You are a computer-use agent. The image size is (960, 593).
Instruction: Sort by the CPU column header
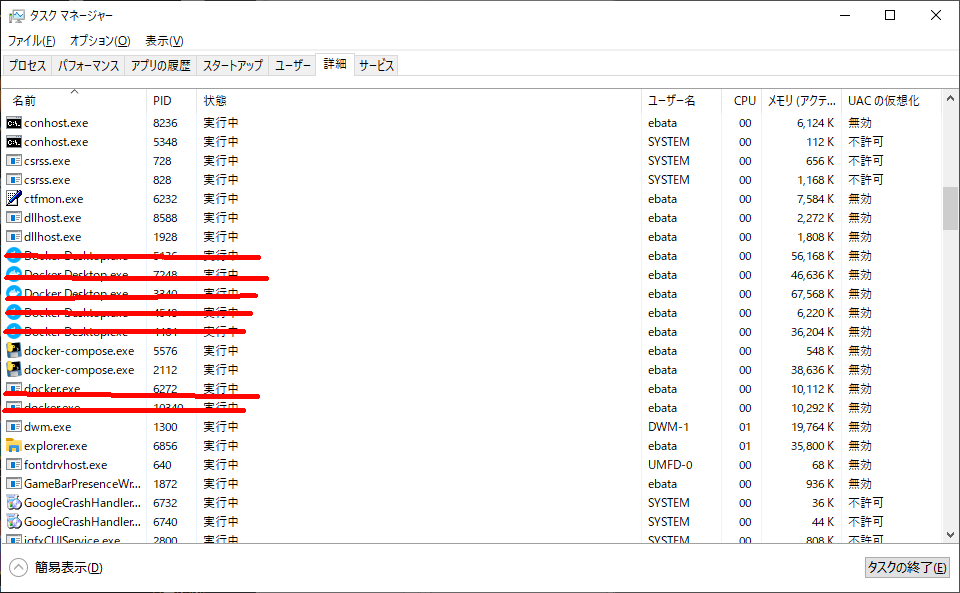click(744, 101)
